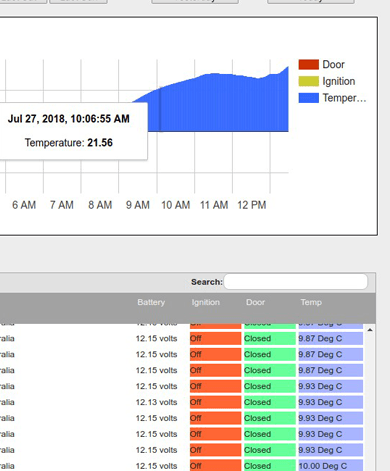Click Off cell in the 12.13 volts row

pyautogui.click(x=215, y=402)
